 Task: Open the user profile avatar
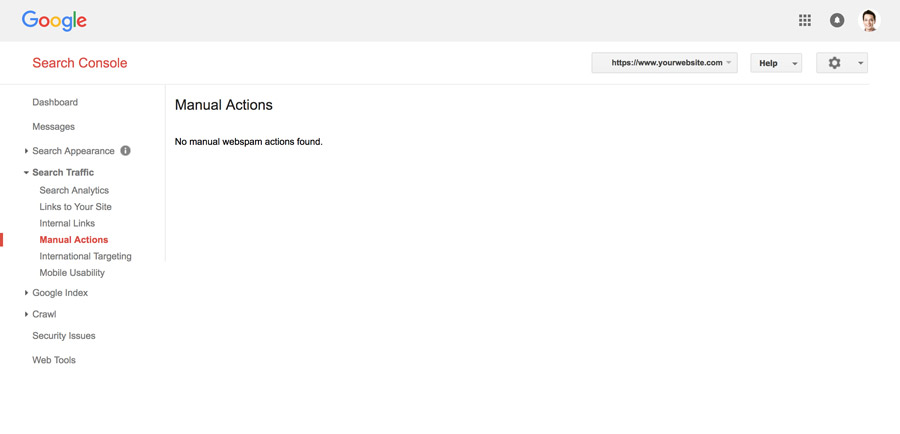(x=869, y=20)
